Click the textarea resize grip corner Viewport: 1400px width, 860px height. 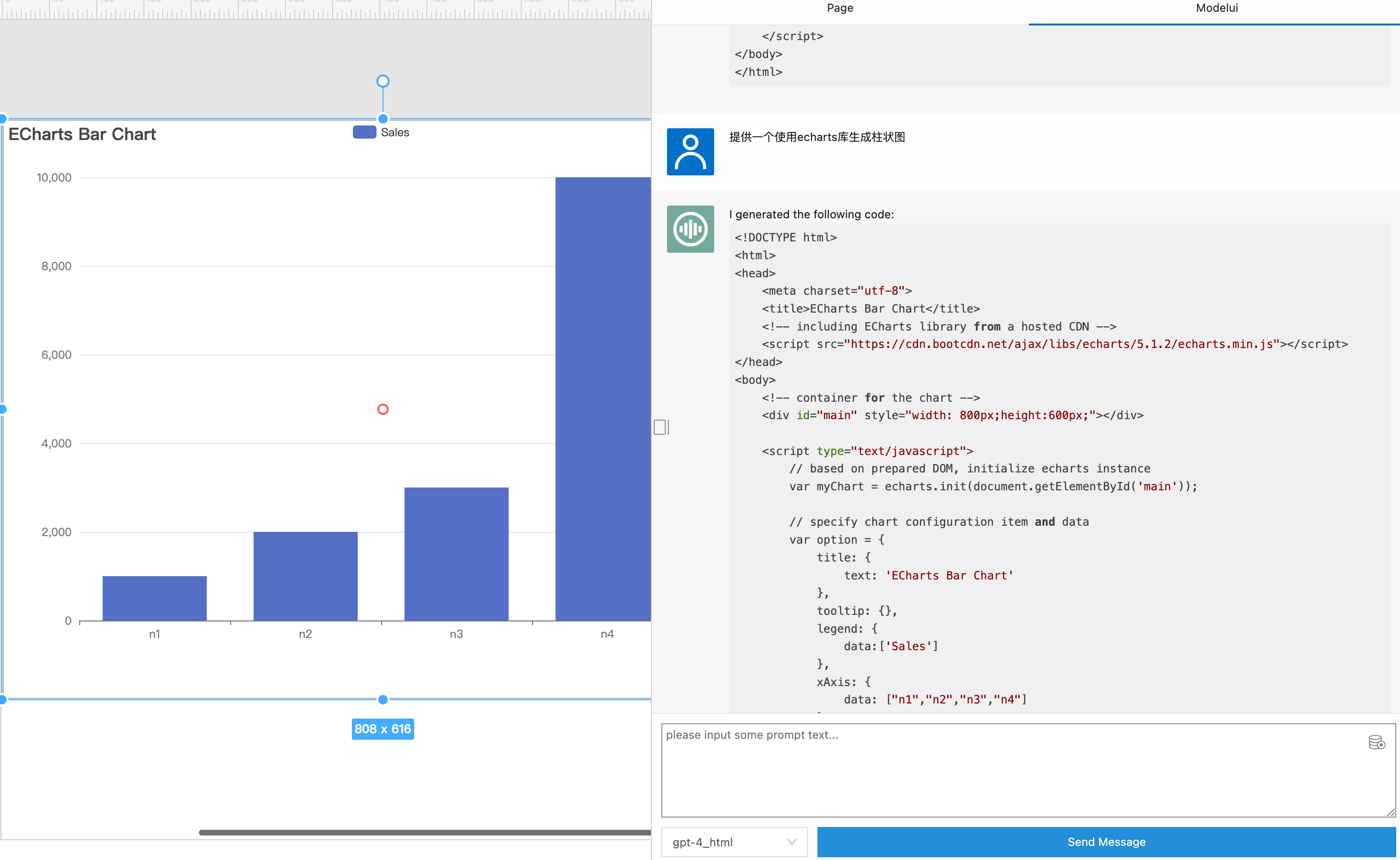tap(1390, 812)
